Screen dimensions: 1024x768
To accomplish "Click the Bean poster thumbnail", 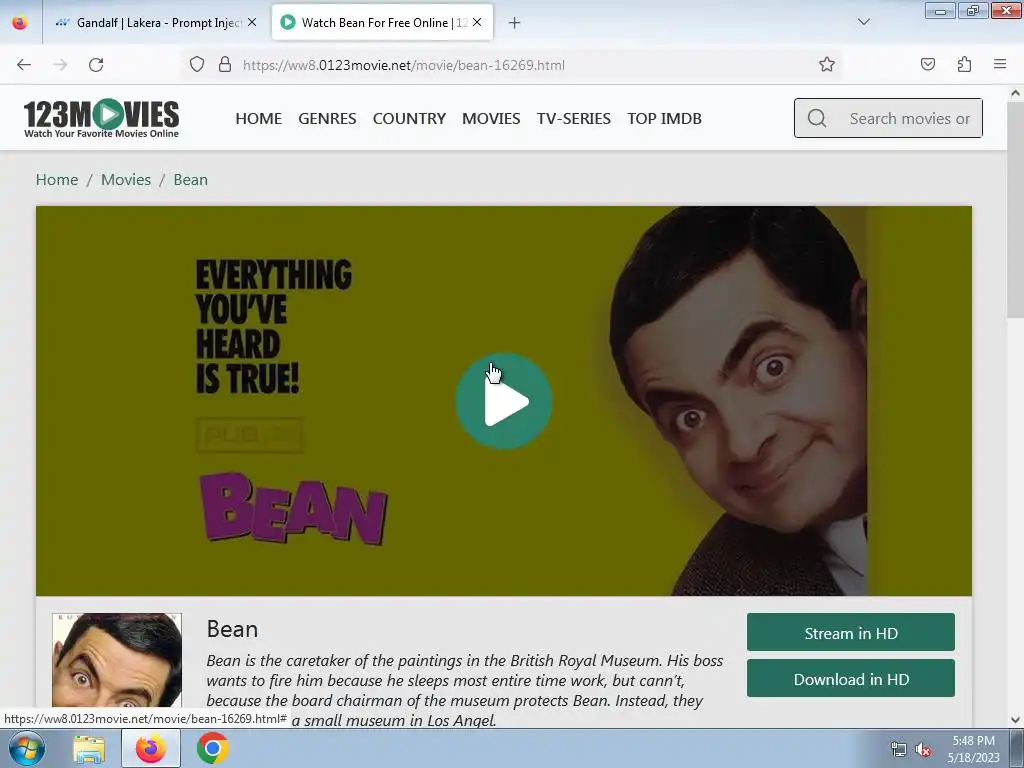I will pyautogui.click(x=117, y=660).
